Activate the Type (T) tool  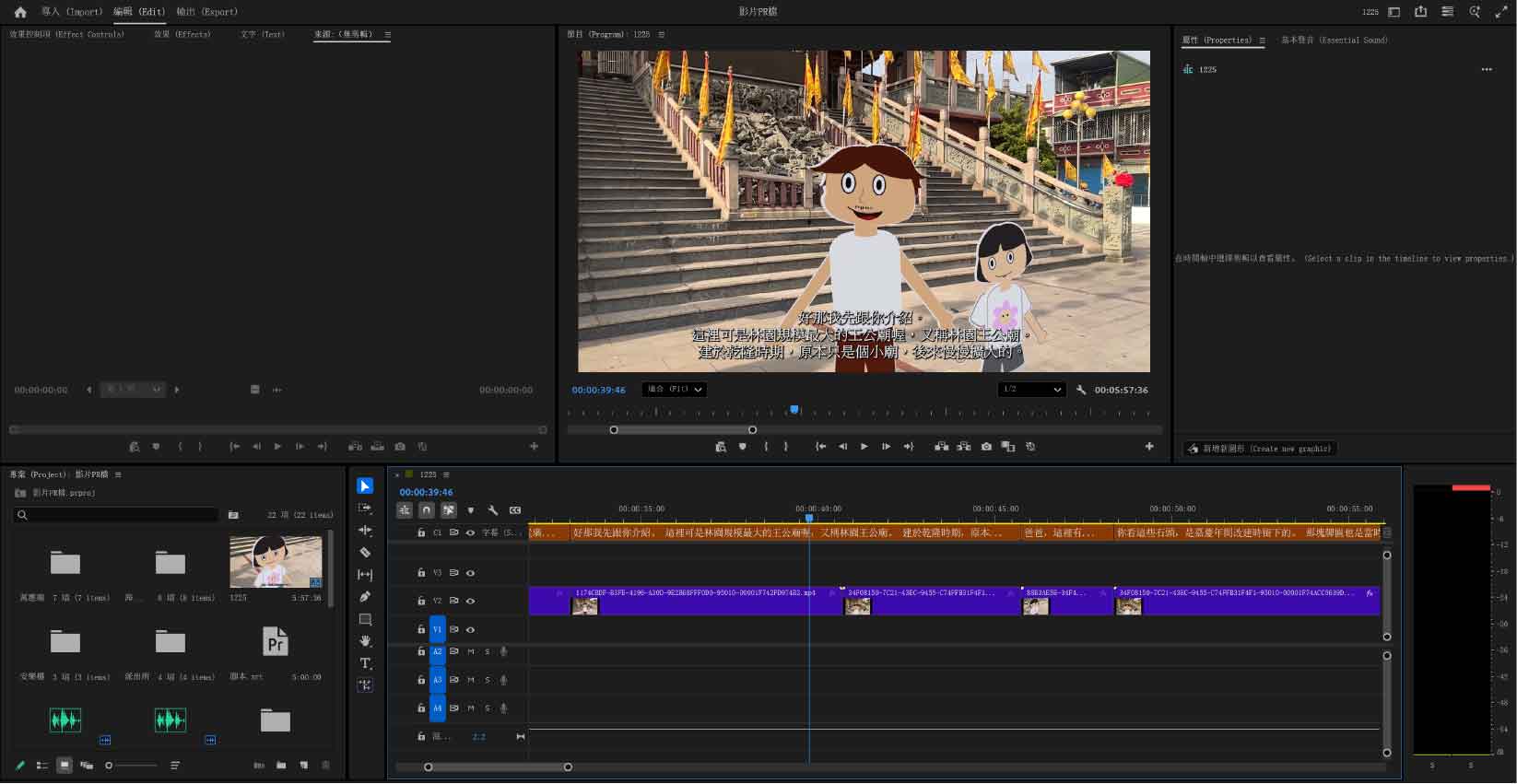[365, 663]
